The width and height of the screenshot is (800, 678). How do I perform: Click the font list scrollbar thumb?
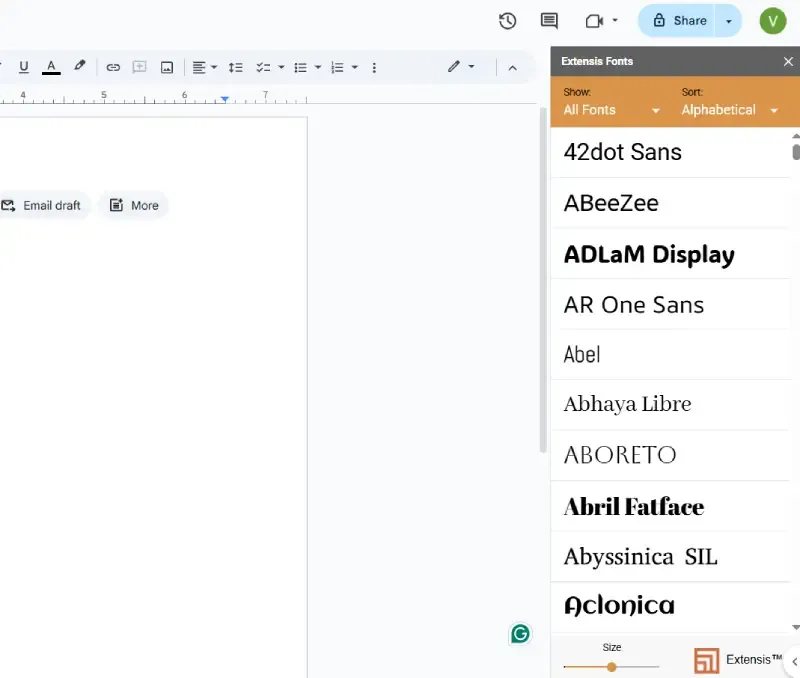[796, 152]
